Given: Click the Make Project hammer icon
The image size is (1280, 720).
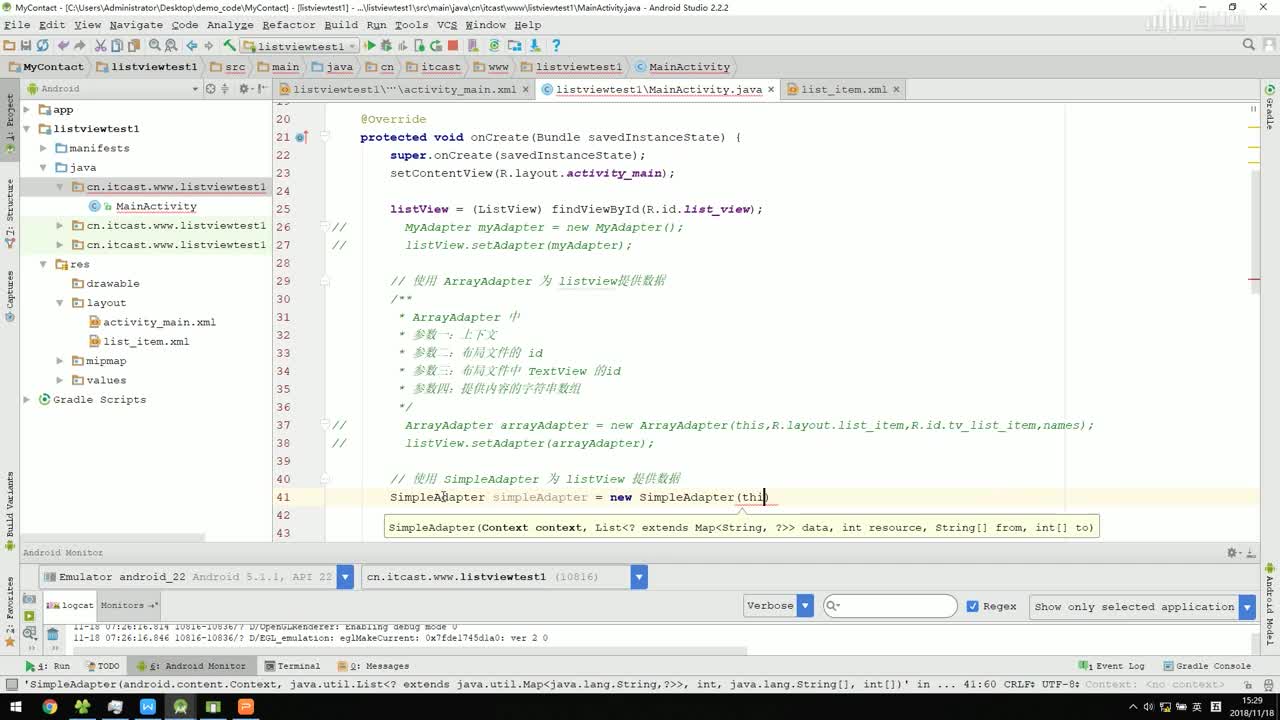Looking at the screenshot, I should (x=229, y=45).
